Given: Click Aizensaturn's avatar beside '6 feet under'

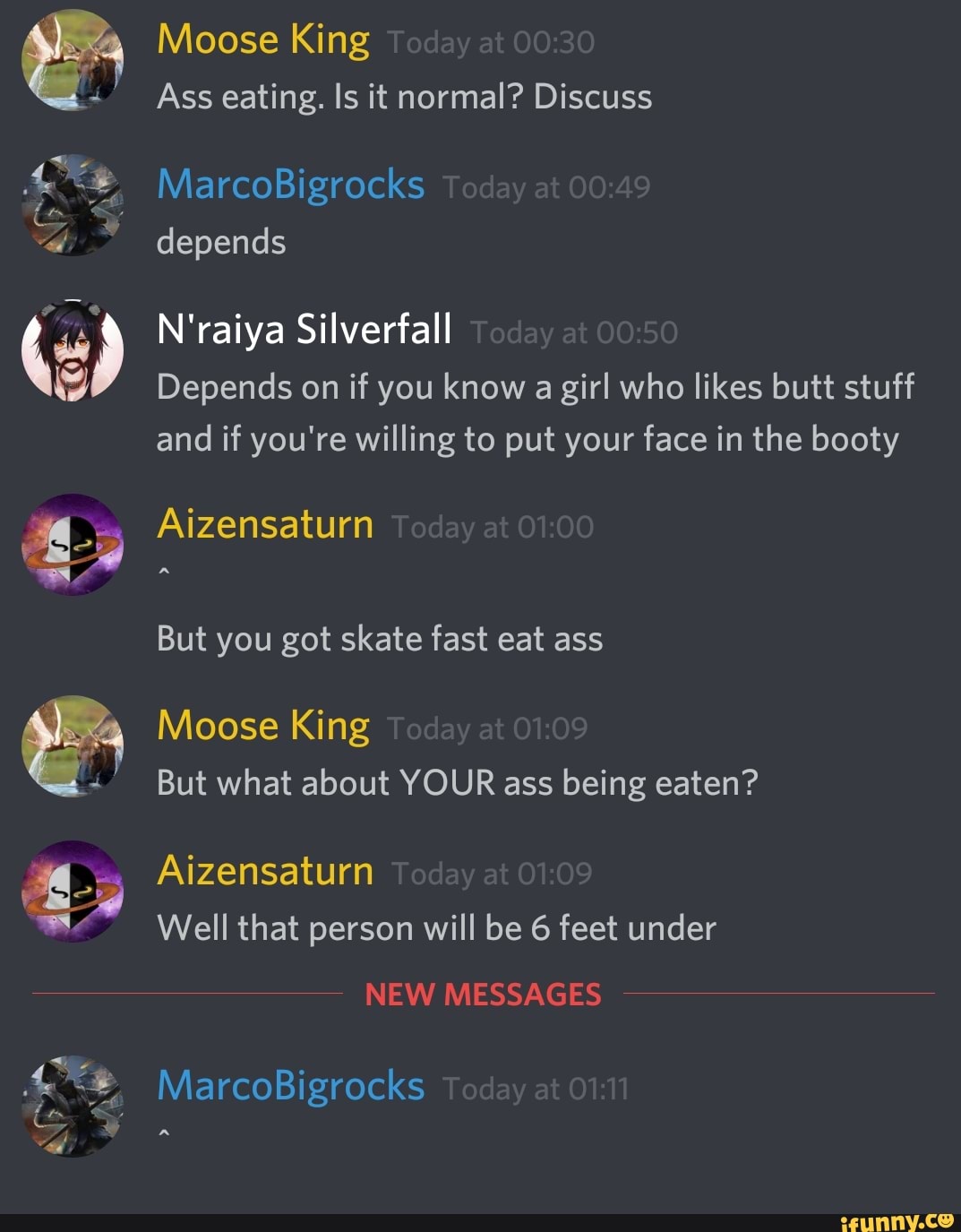Looking at the screenshot, I should 73,892.
